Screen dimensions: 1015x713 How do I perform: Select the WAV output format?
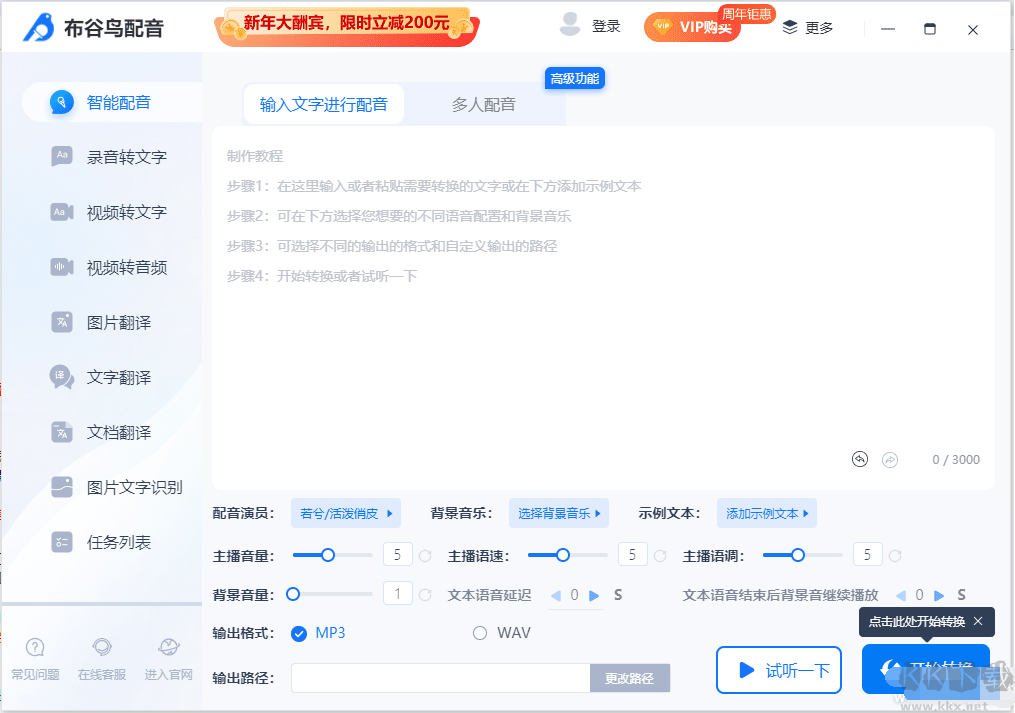tap(479, 633)
